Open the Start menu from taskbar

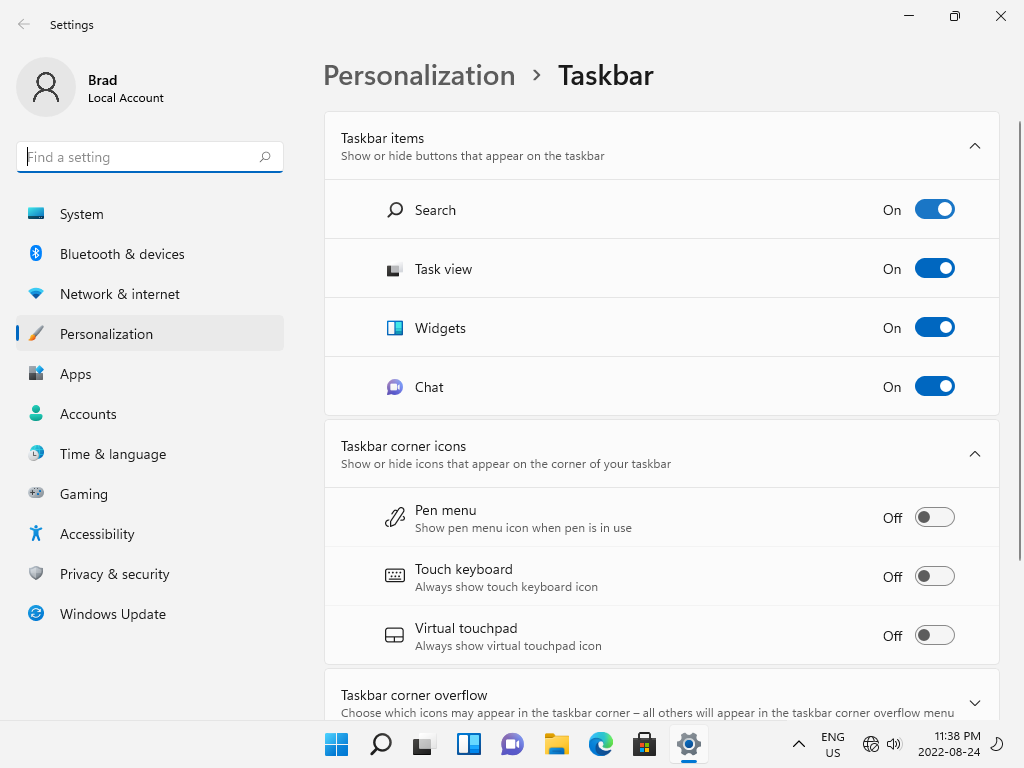[336, 744]
